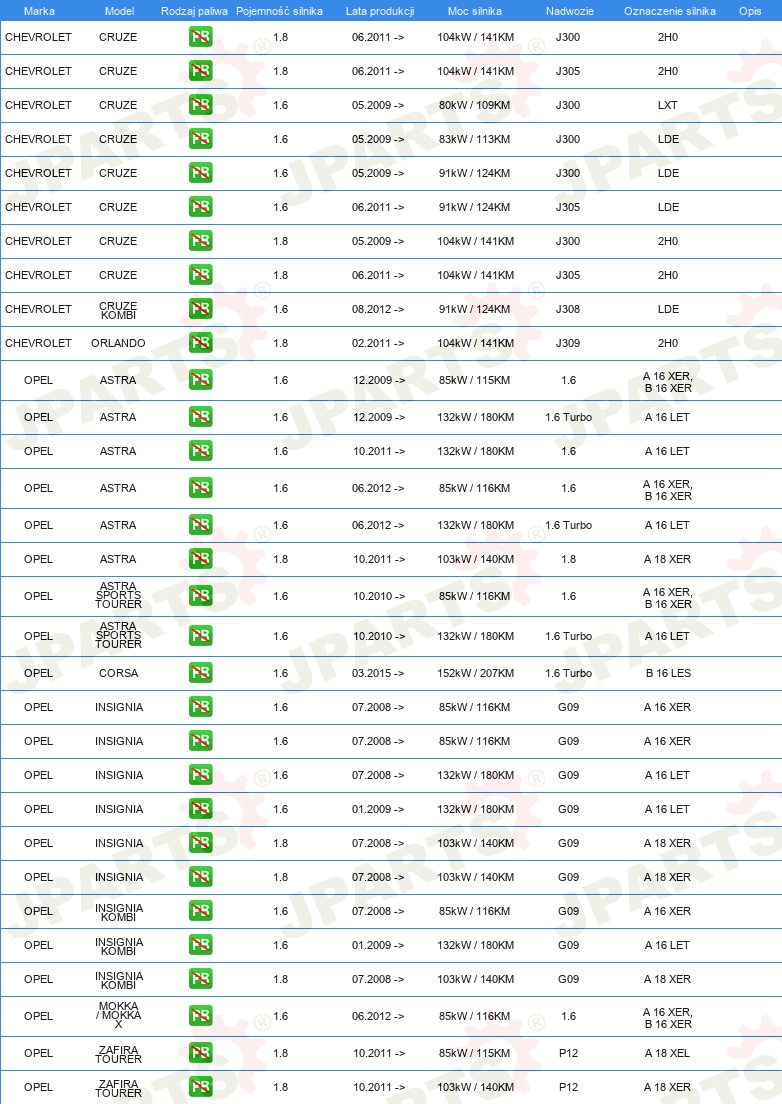Select the A 18 XEL engine code cell
782x1104 pixels.
coord(667,1053)
